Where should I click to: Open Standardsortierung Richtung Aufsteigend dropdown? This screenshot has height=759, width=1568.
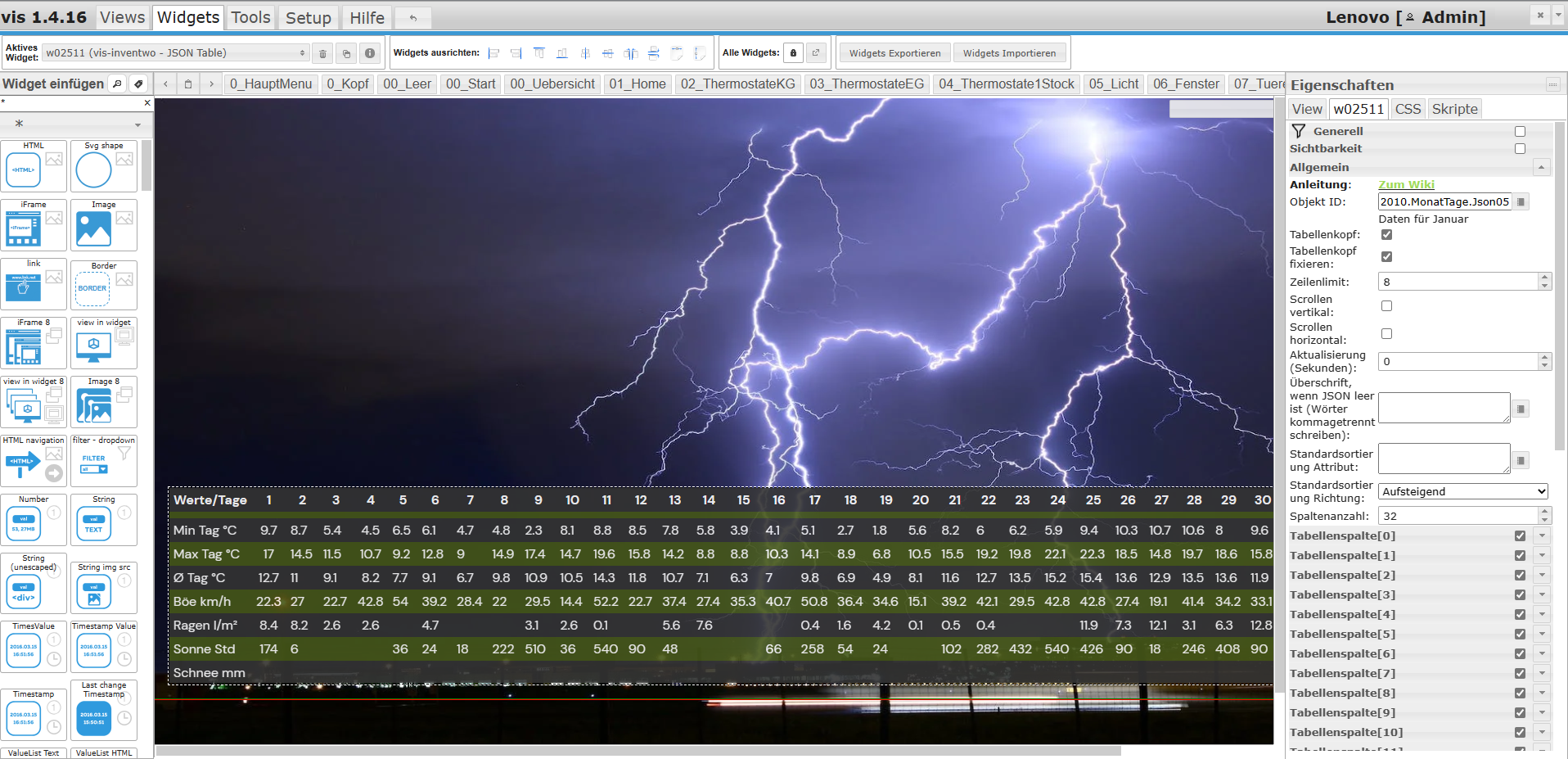[1463, 492]
